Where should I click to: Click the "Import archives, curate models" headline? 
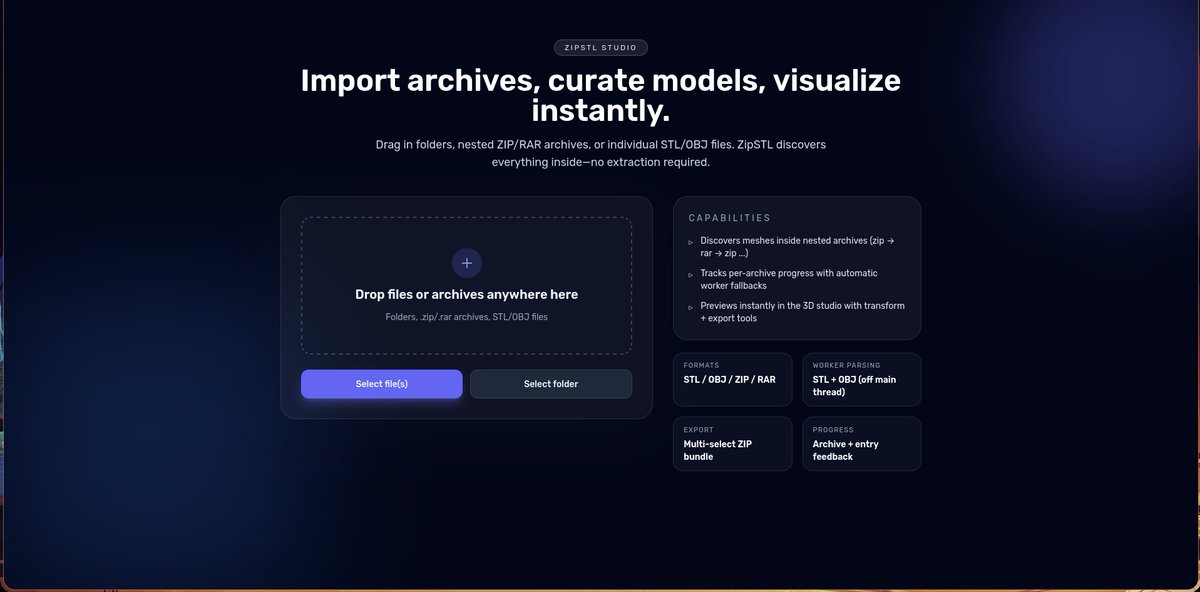point(600,95)
